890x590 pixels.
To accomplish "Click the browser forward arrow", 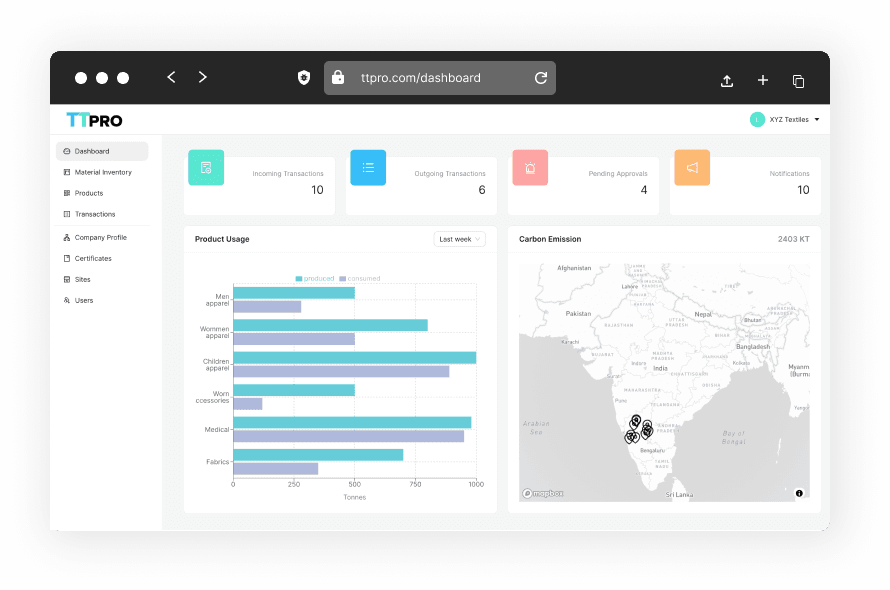I will tap(203, 77).
